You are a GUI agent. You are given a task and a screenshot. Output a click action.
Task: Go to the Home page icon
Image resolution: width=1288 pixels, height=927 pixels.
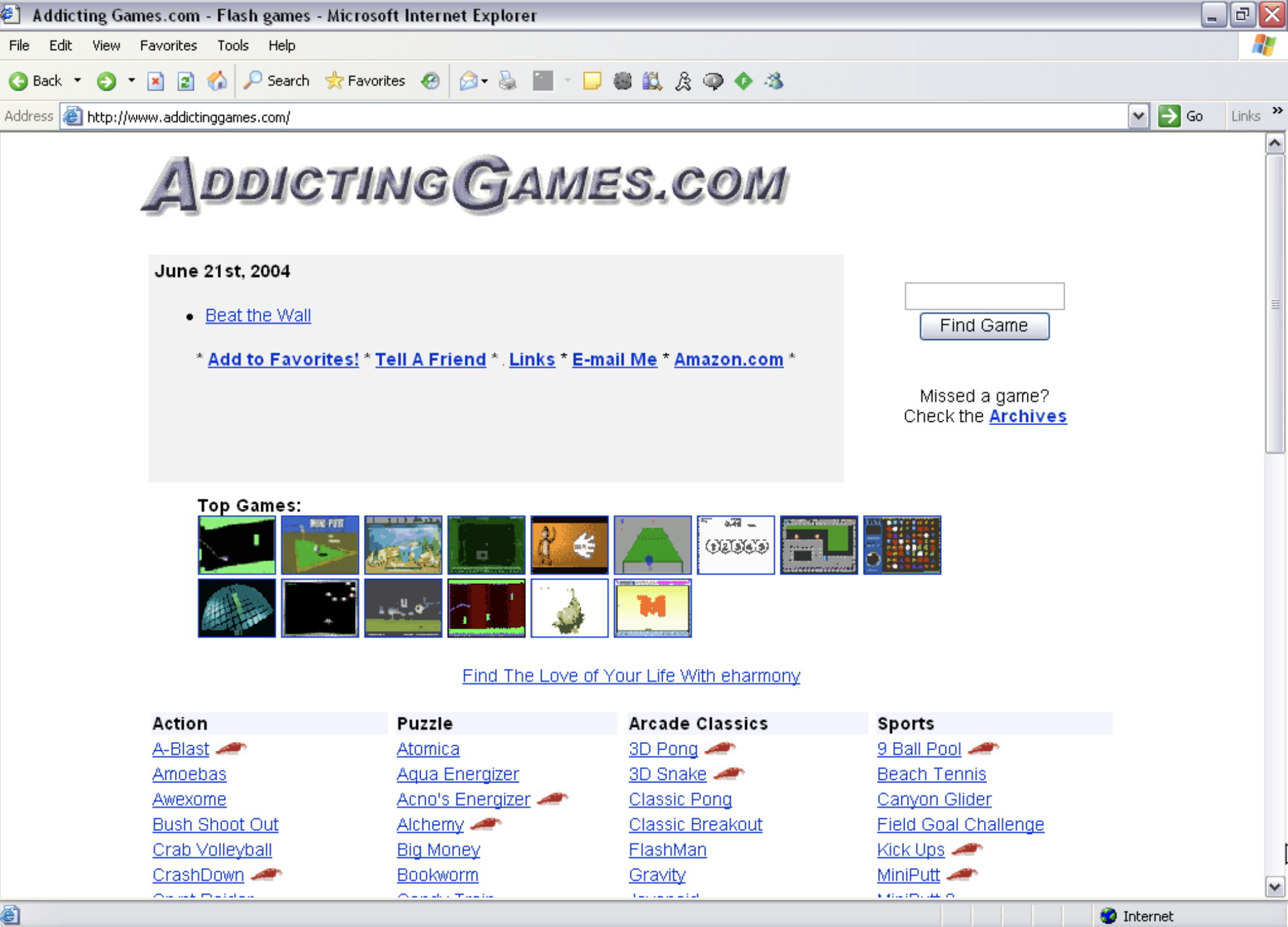tap(217, 81)
